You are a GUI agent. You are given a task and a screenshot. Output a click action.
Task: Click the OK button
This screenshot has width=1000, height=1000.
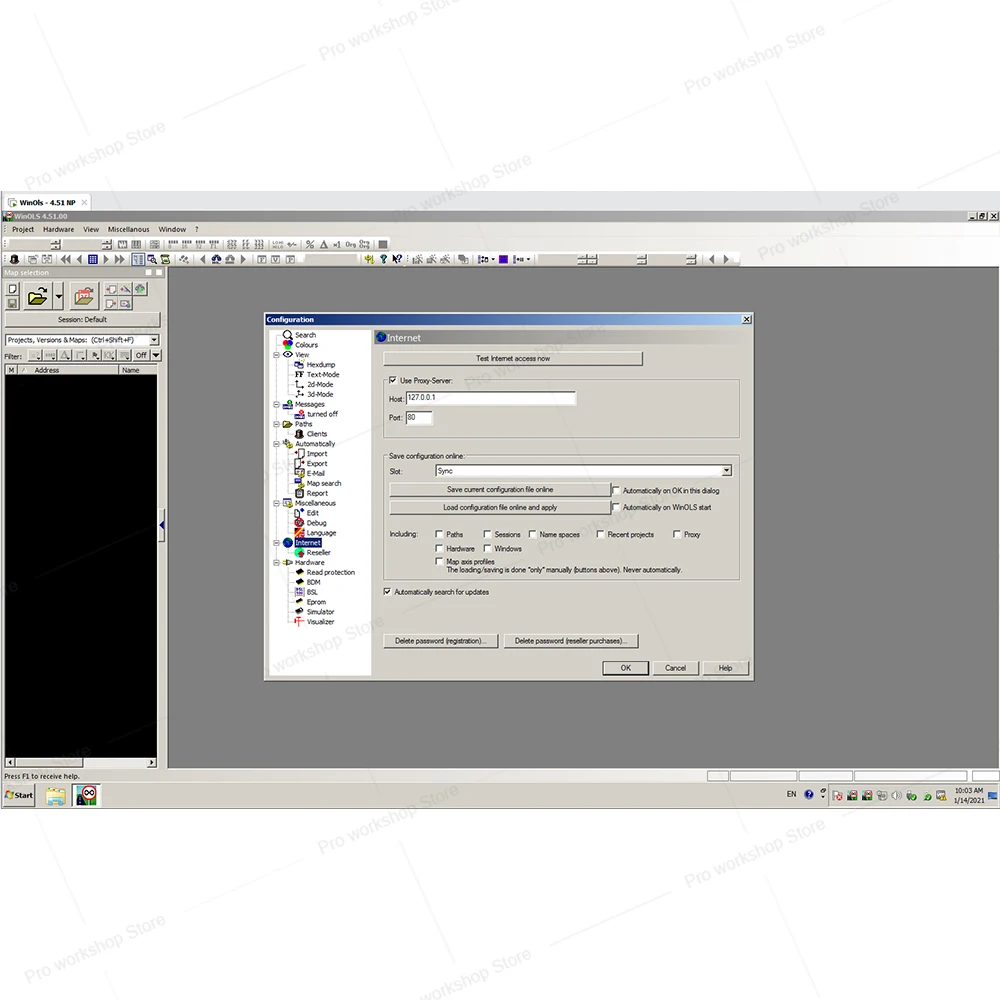tap(626, 668)
